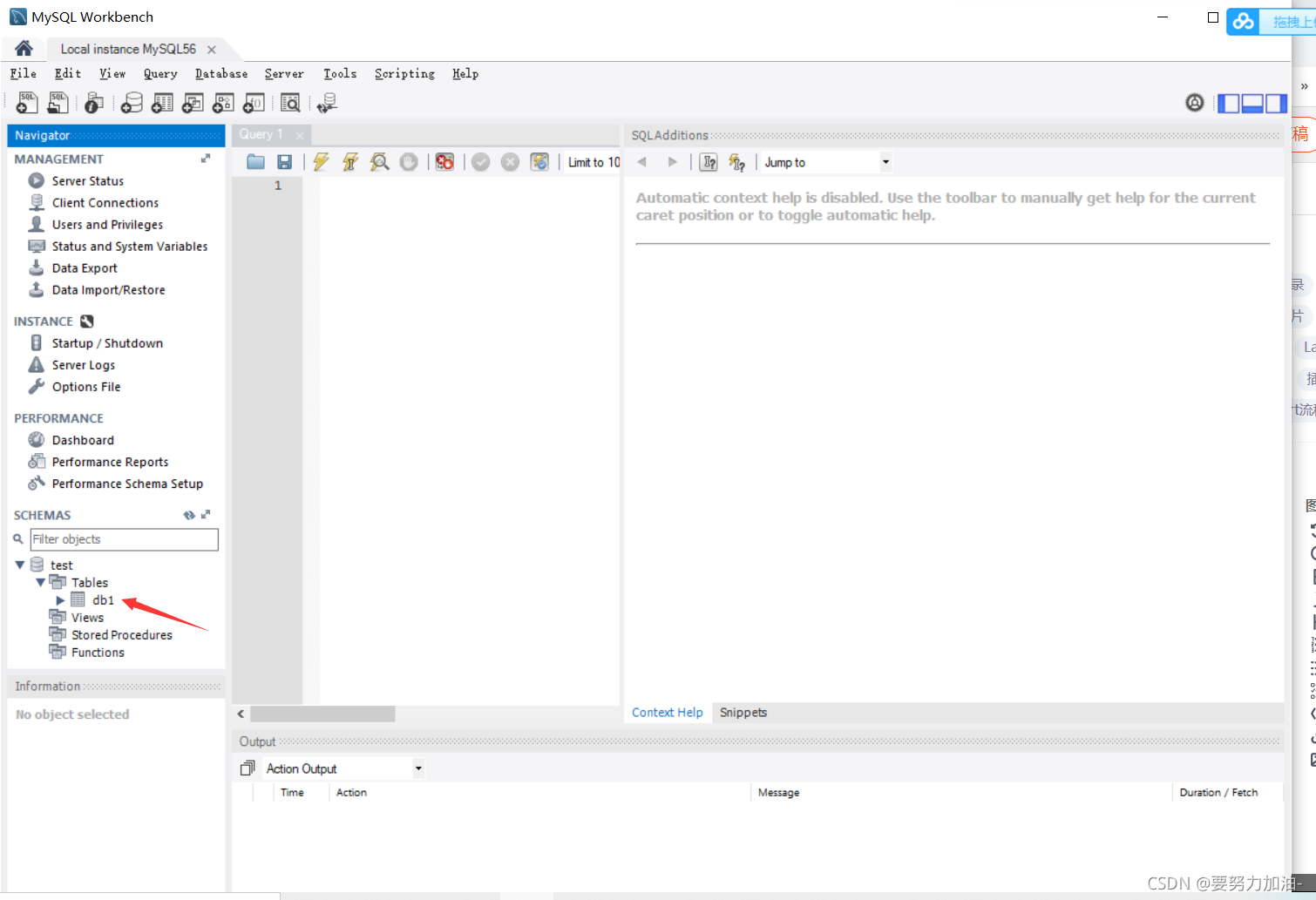Toggle bottom output panel visibility
Screen dimensions: 1316x900
pyautogui.click(x=1252, y=104)
